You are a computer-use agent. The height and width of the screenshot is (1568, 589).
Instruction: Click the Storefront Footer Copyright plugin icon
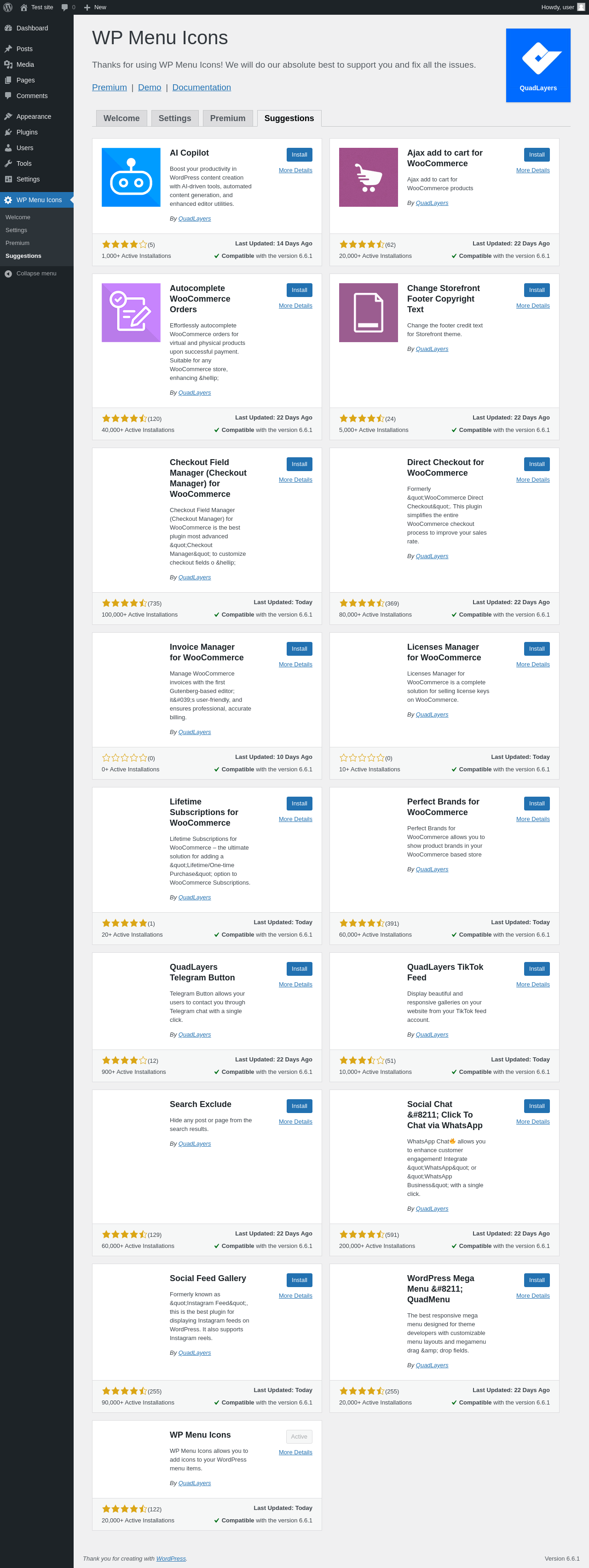(x=368, y=312)
